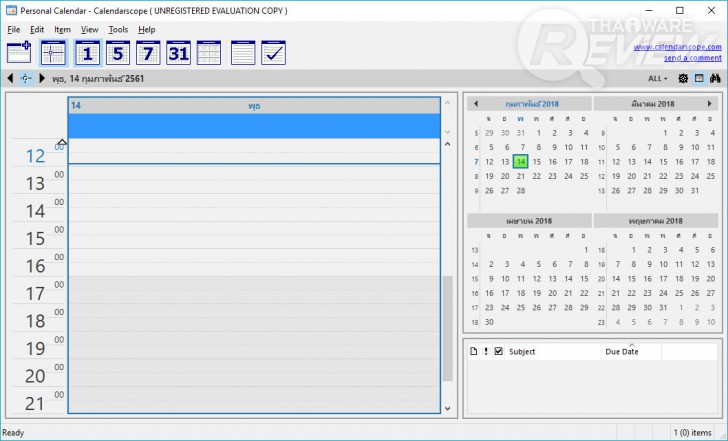728x441 pixels.
Task: Open the View menu
Action: pyautogui.click(x=90, y=30)
